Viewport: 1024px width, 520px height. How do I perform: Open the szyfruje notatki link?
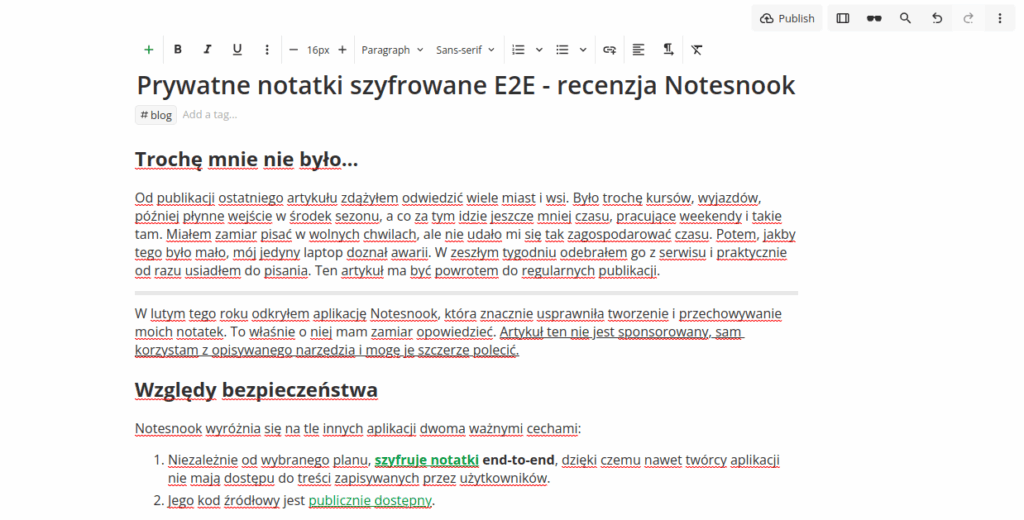click(x=426, y=460)
